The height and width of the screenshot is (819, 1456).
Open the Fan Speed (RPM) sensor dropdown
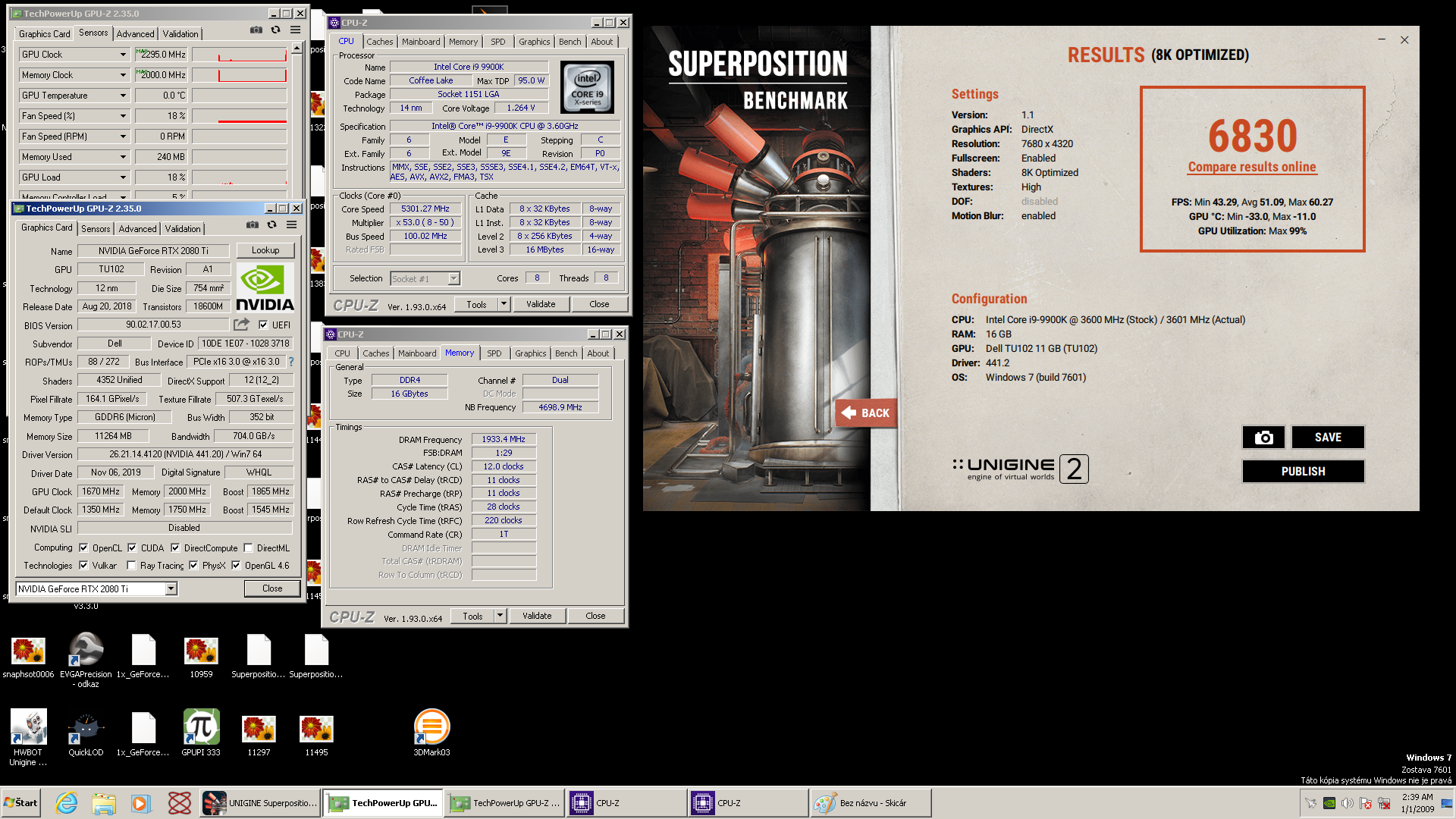[x=123, y=136]
